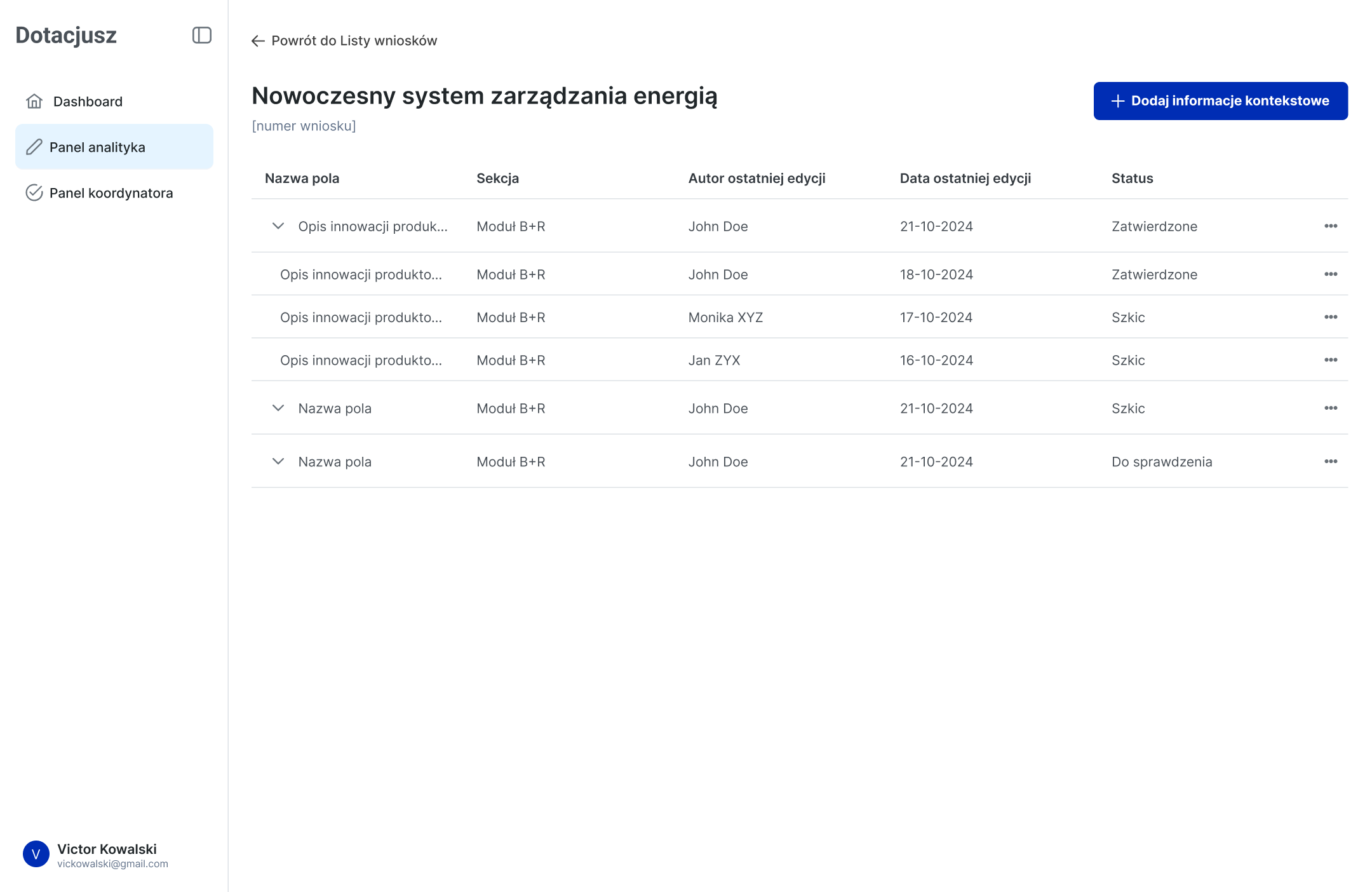Open more options for the Do sprawdzenia row

tap(1331, 462)
